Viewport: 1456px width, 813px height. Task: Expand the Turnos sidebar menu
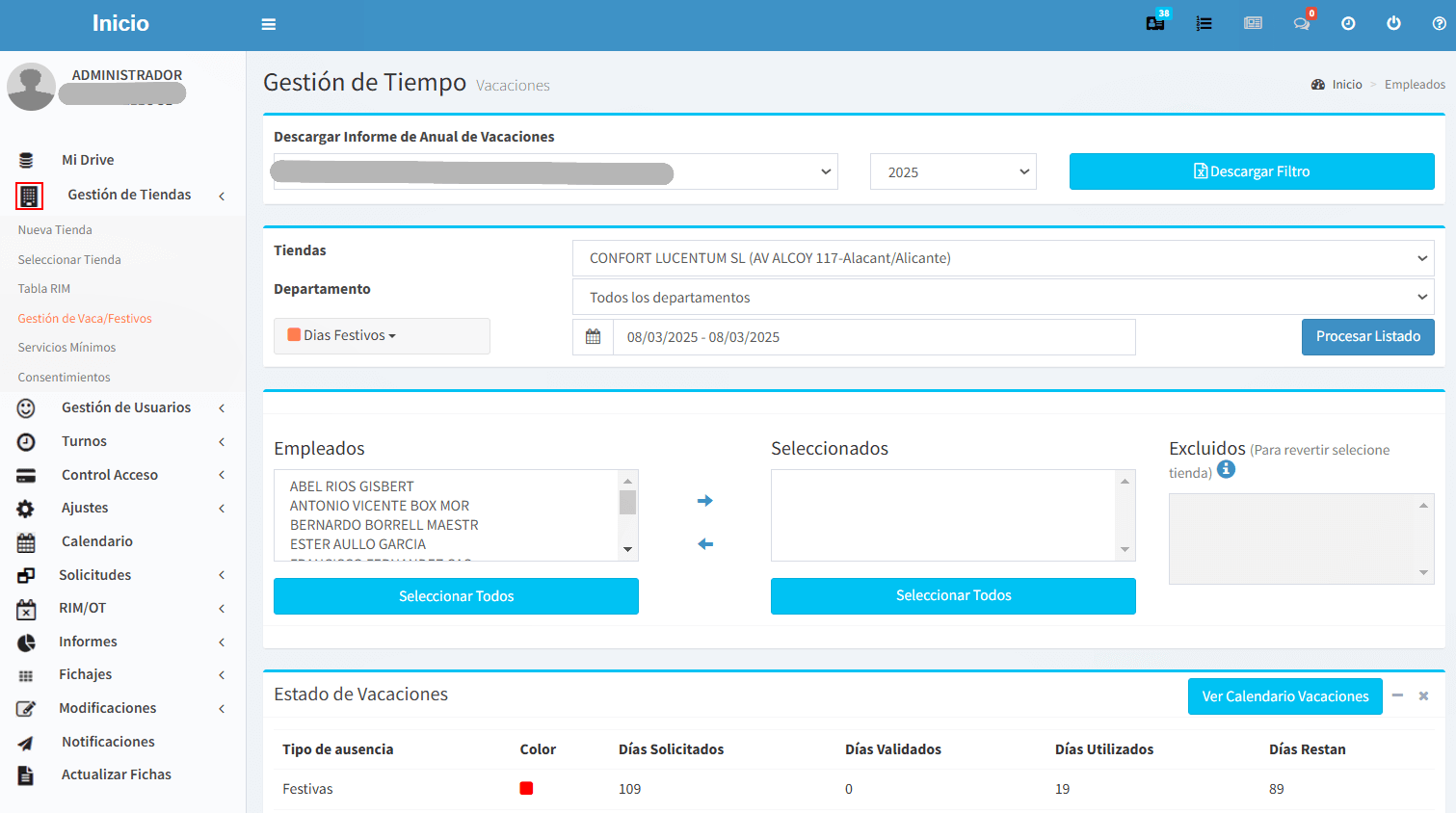(x=84, y=441)
